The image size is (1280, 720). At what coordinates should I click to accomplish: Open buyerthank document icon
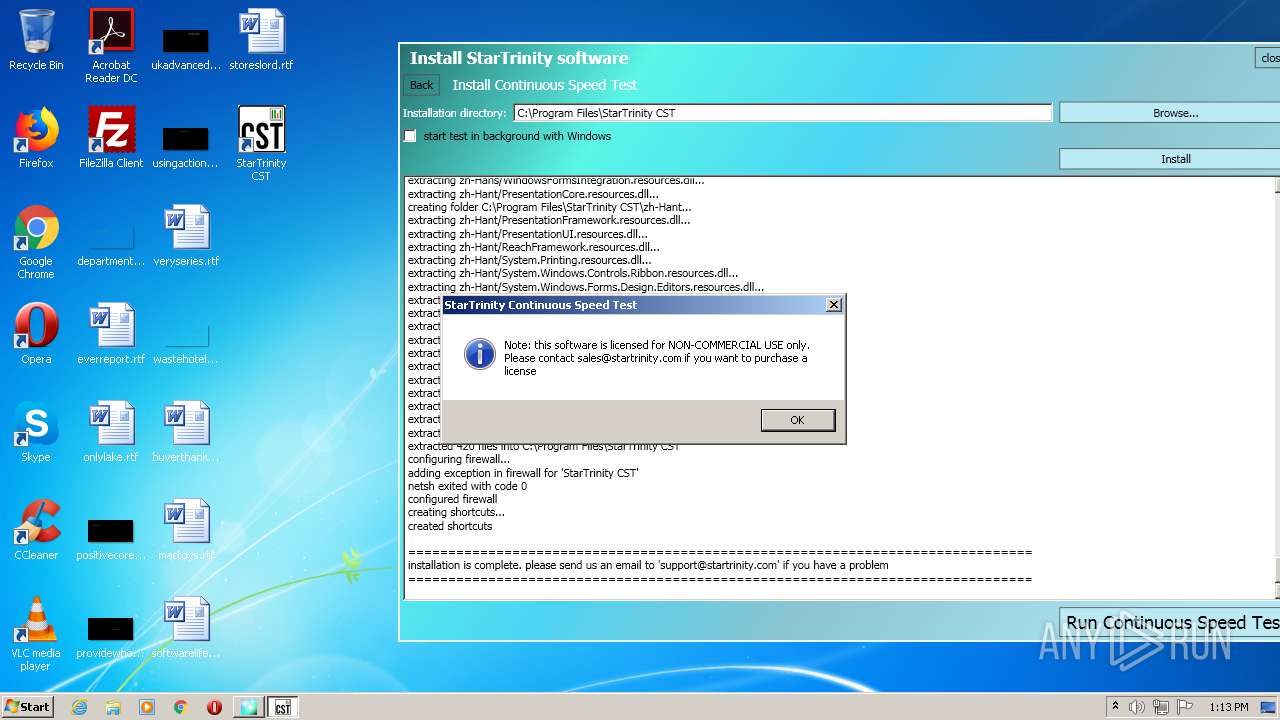tap(186, 432)
